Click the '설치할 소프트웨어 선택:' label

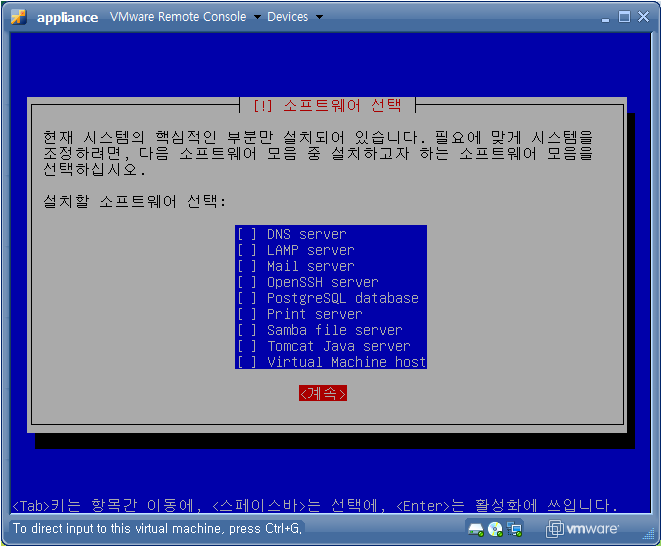135,201
